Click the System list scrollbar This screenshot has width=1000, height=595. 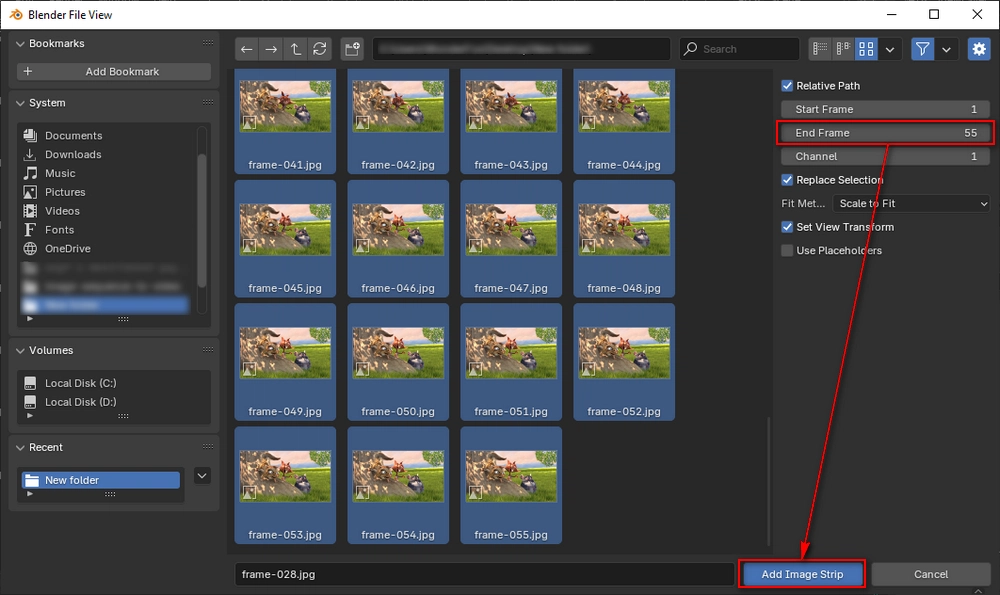tap(202, 220)
